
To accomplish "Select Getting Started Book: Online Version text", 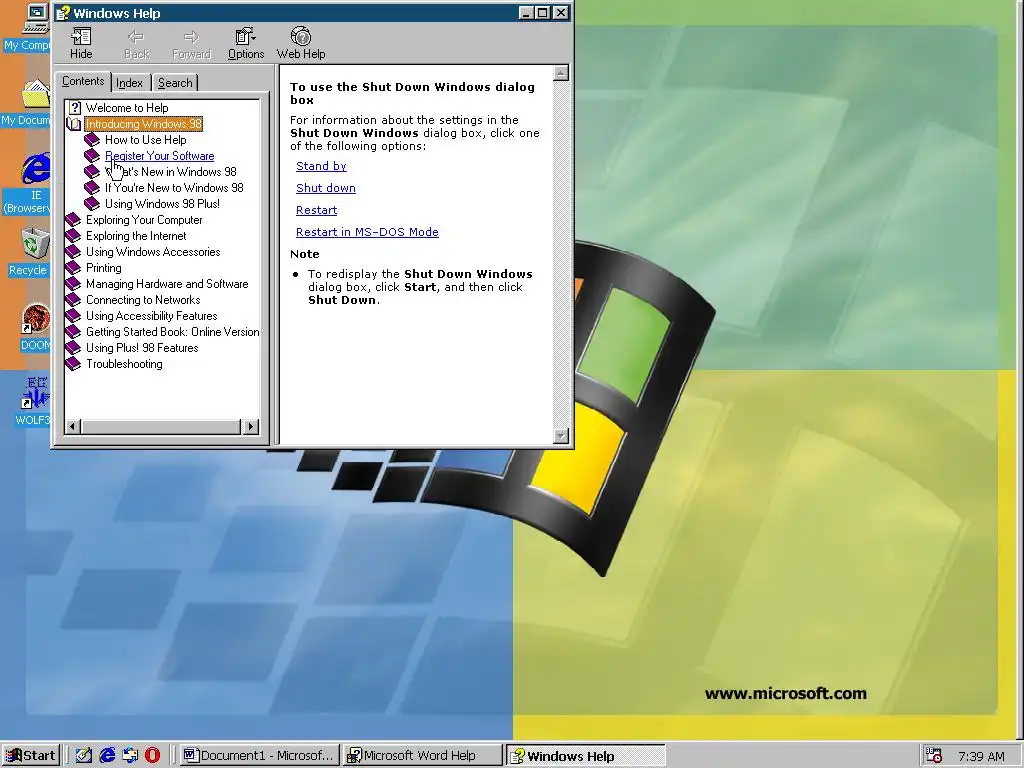I will [x=172, y=332].
